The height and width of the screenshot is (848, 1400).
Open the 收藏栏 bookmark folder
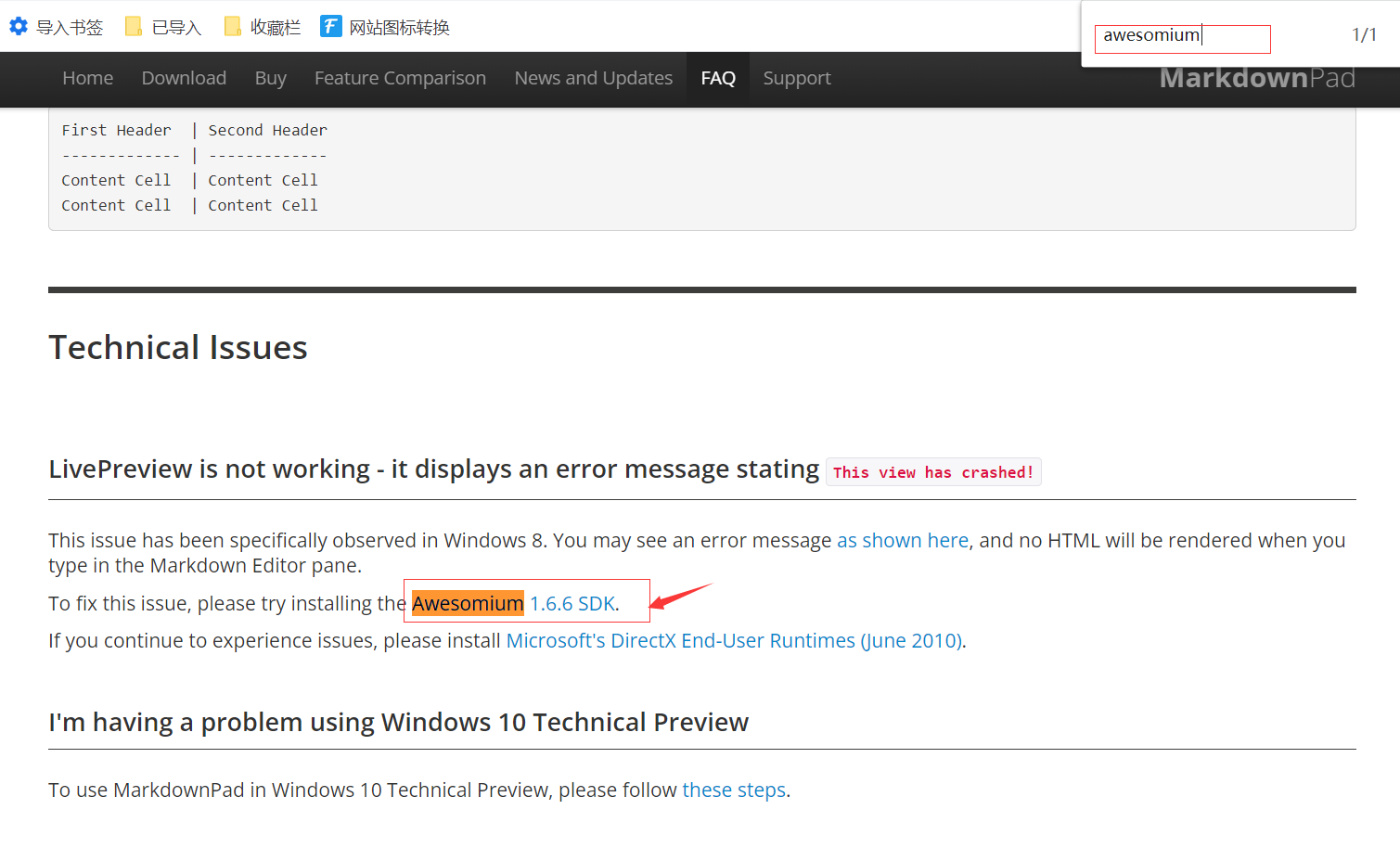pyautogui.click(x=263, y=28)
